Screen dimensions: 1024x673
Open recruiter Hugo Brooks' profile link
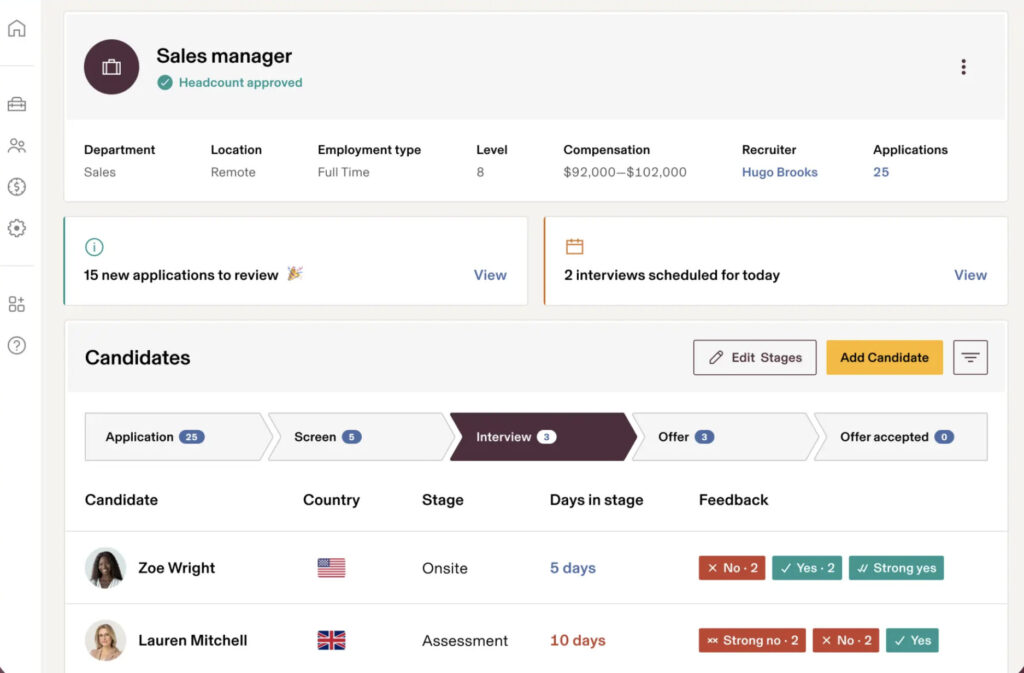pos(780,172)
